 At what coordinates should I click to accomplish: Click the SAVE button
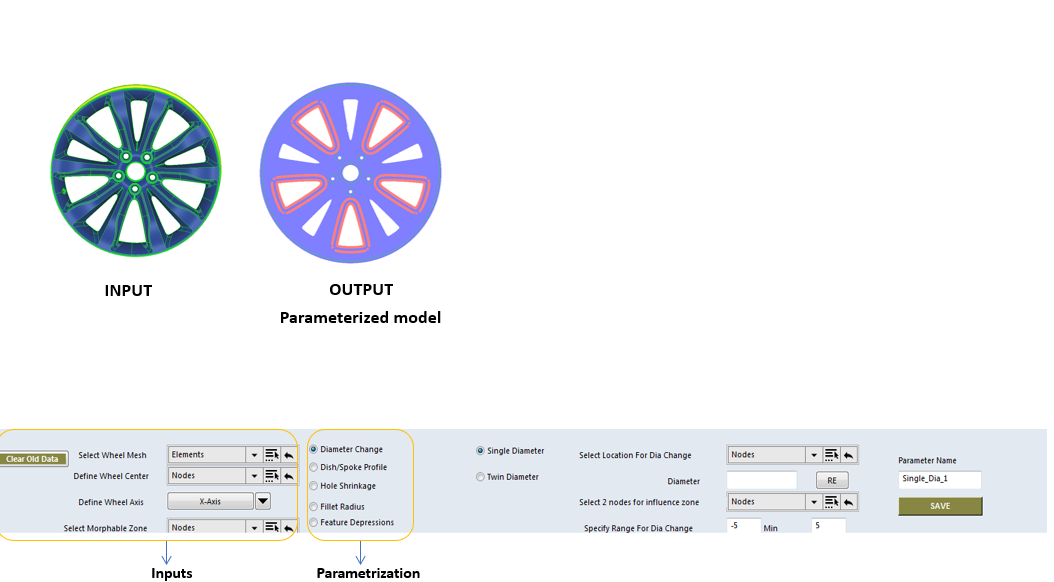coord(940,506)
